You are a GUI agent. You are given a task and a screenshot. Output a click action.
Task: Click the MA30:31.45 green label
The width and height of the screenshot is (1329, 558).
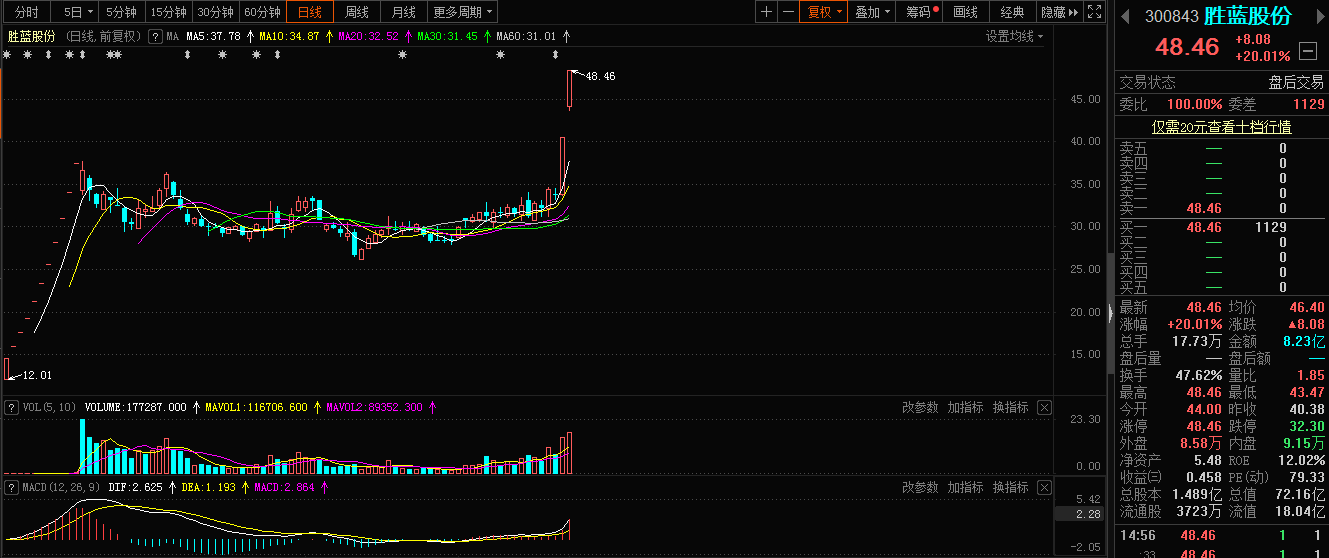447,36
